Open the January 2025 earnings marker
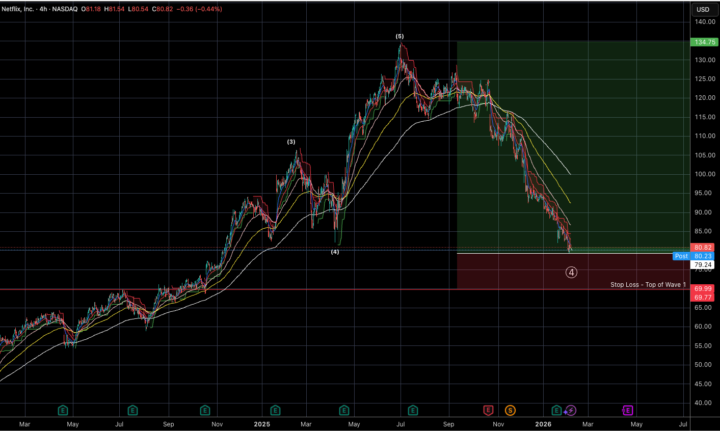720x431 pixels. (275, 410)
